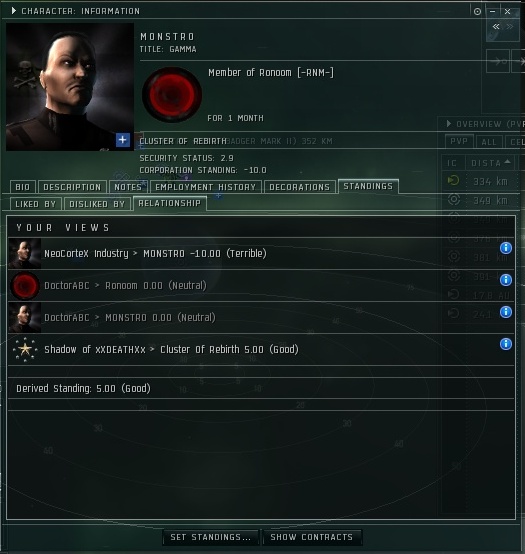Select the Disliked By sub-tab
The height and width of the screenshot is (554, 525).
coord(97,204)
